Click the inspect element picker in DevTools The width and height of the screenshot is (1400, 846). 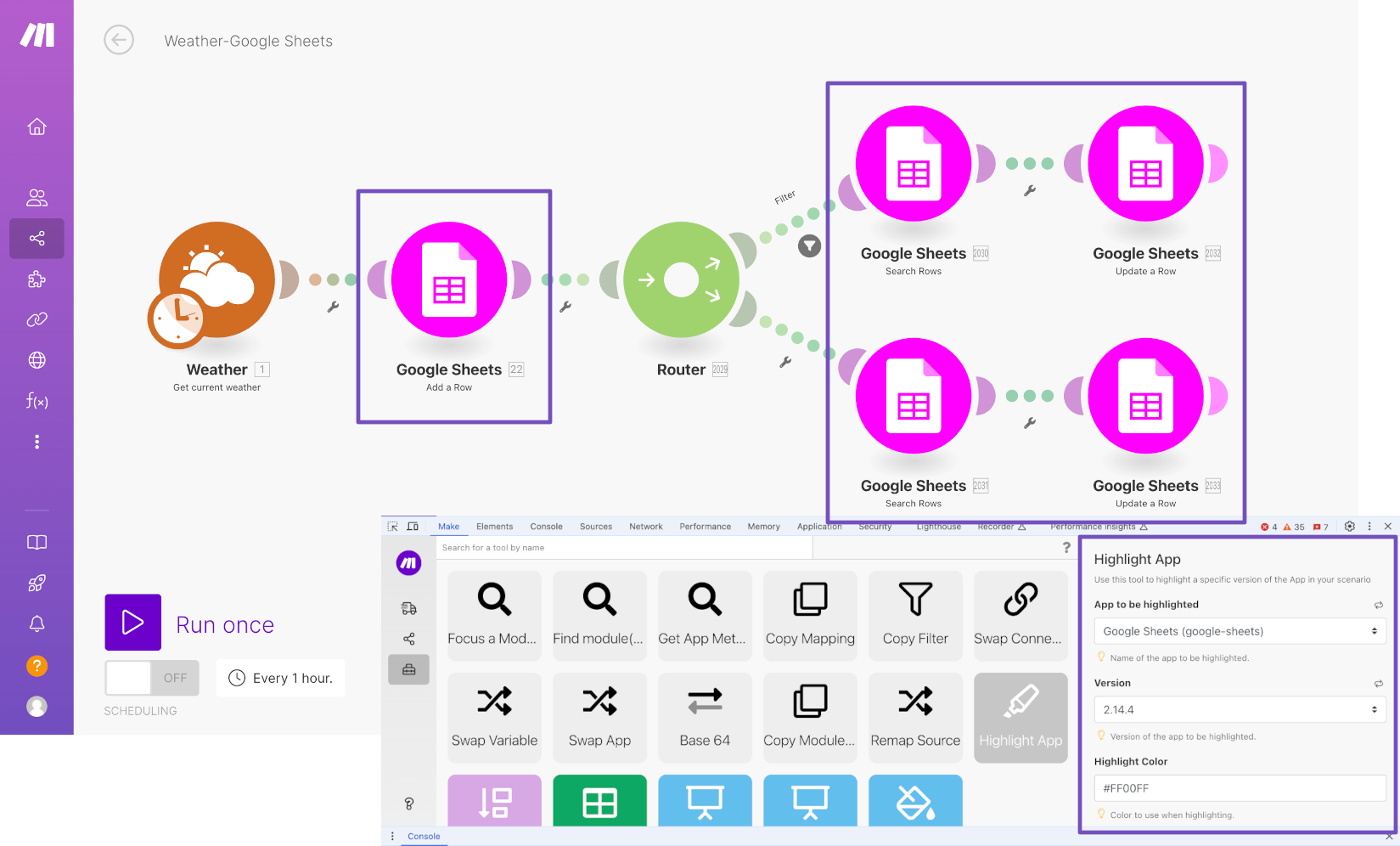(393, 527)
